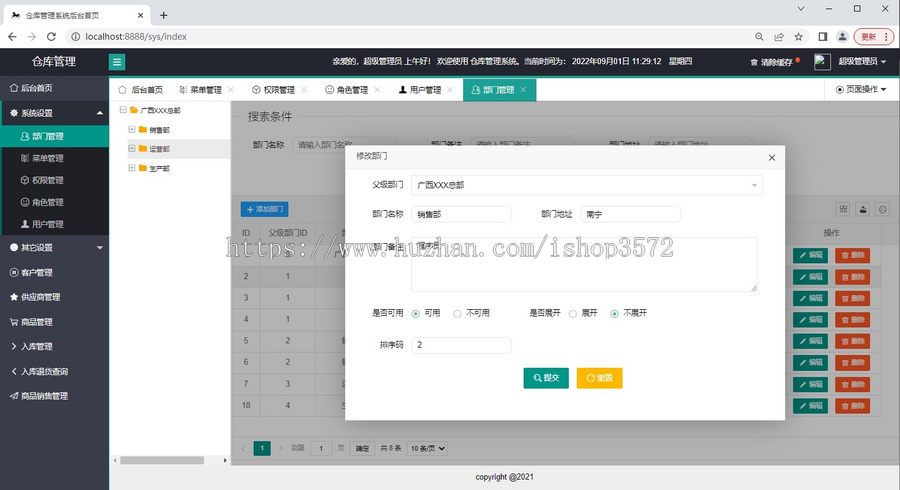Expand 其它设置 sidebar section

pyautogui.click(x=54, y=247)
